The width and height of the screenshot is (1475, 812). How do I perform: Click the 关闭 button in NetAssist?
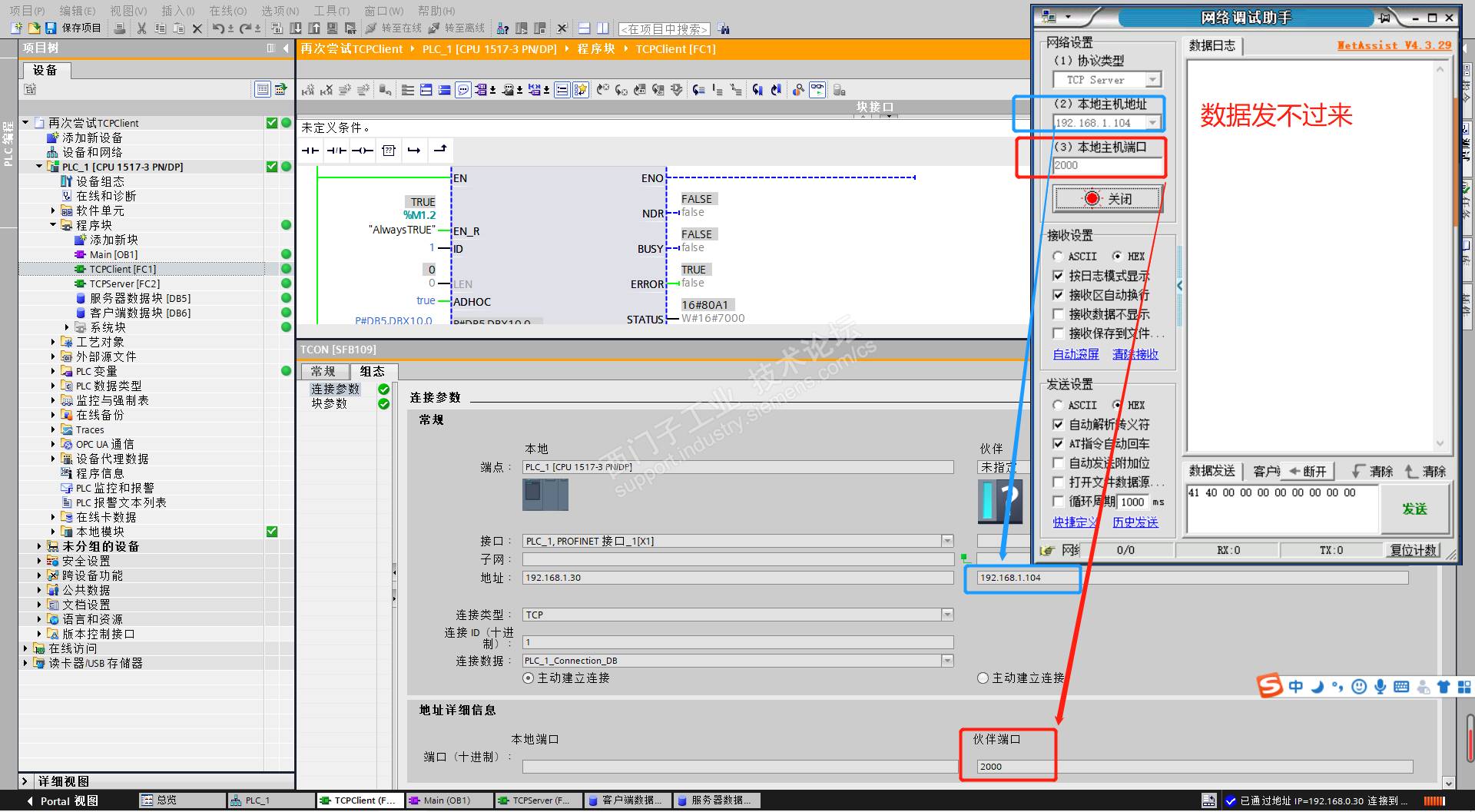point(1107,199)
